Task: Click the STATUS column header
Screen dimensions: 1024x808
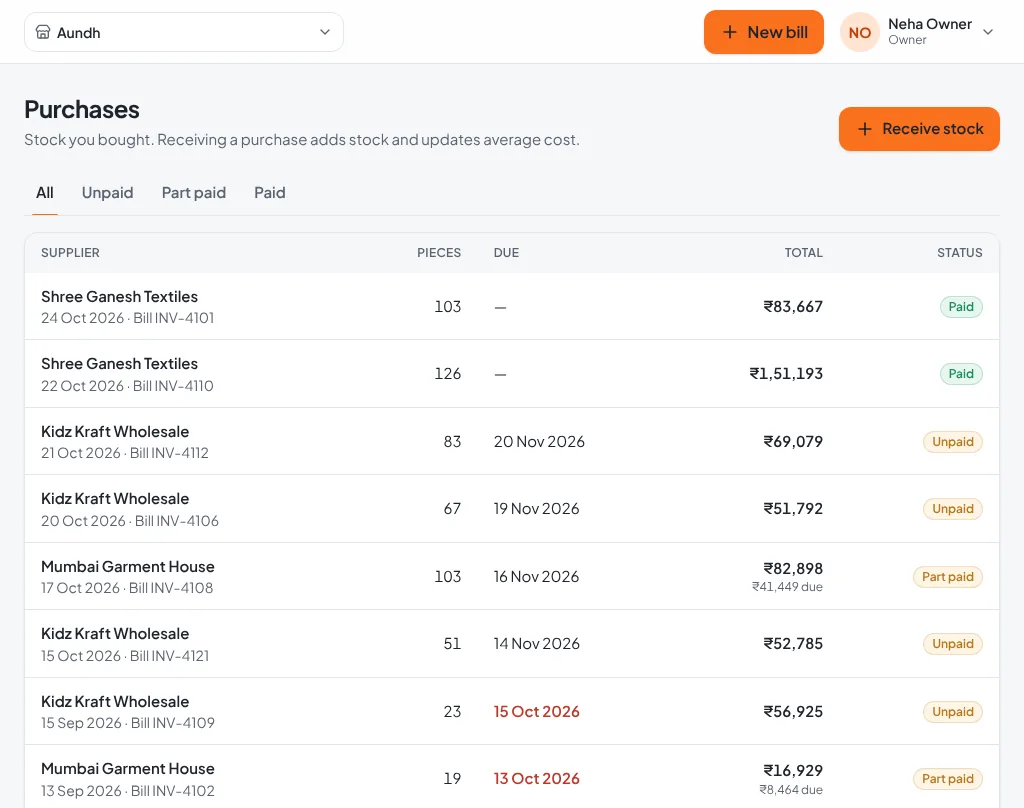Action: [959, 253]
